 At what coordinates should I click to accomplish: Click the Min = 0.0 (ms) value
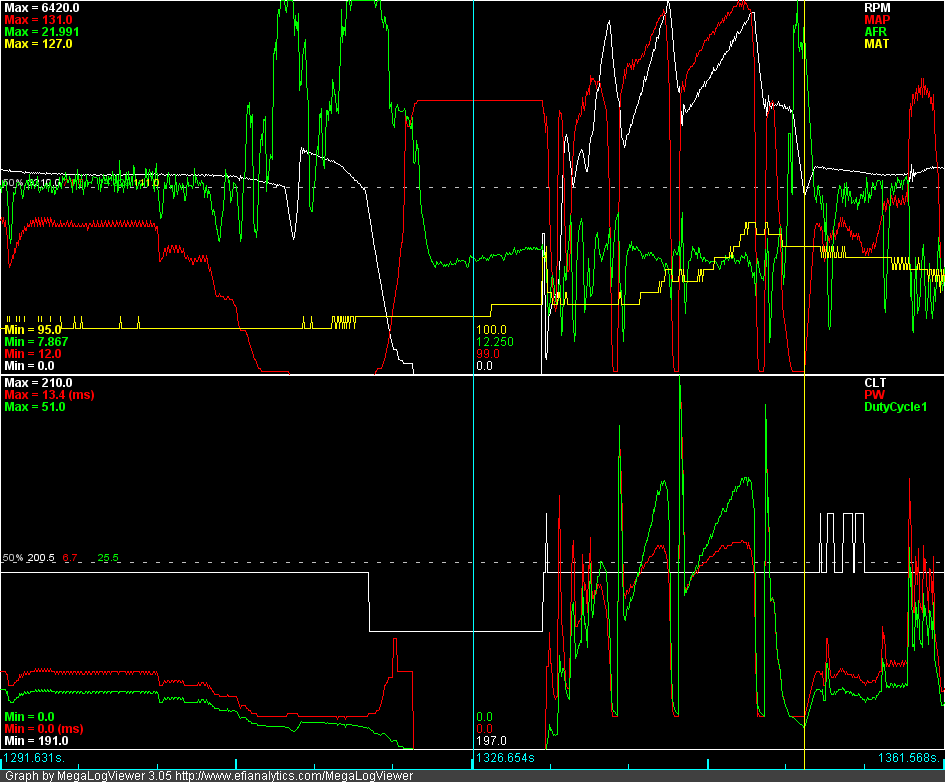pos(43,729)
